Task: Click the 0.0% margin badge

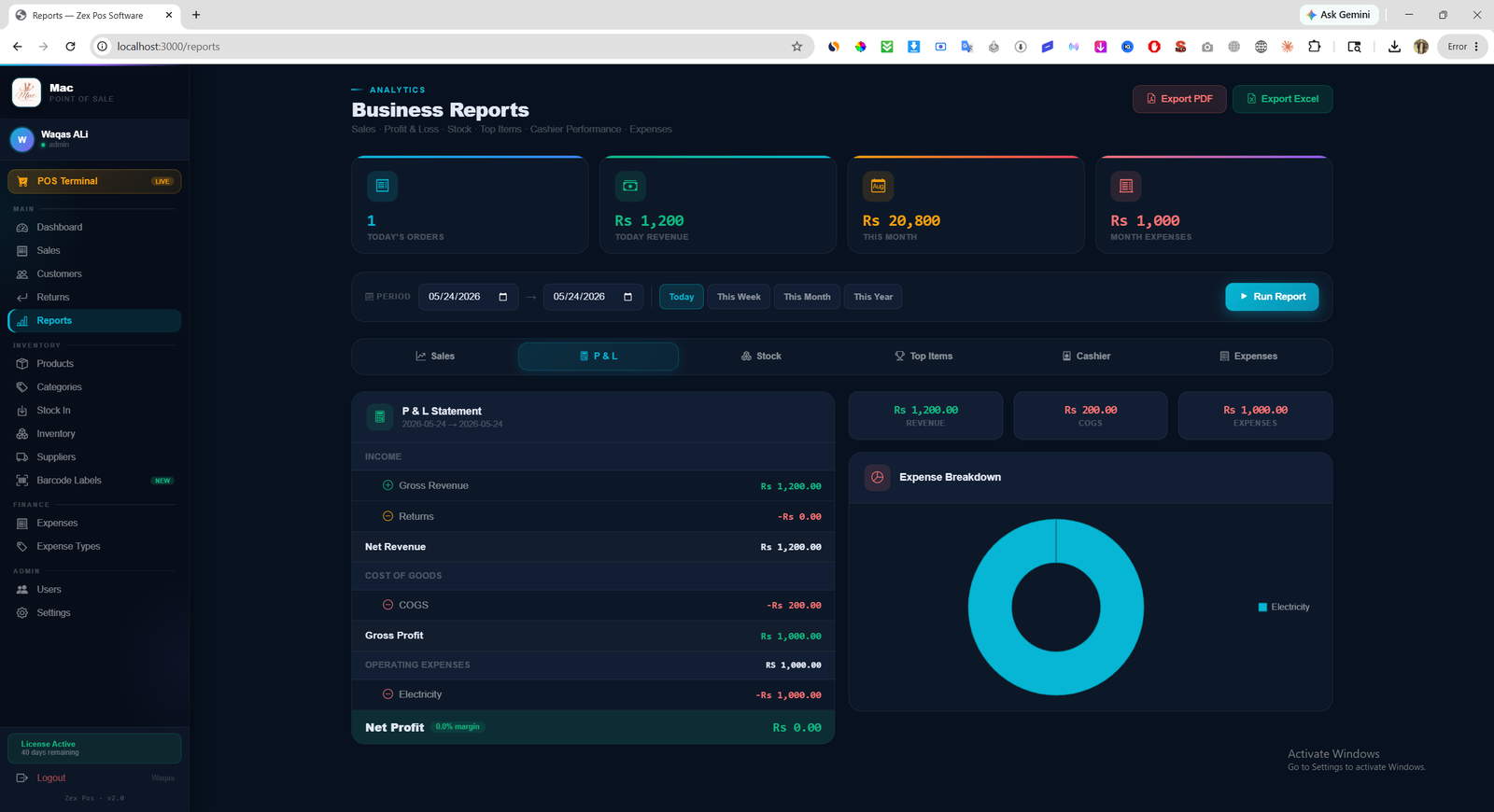Action: tap(458, 727)
